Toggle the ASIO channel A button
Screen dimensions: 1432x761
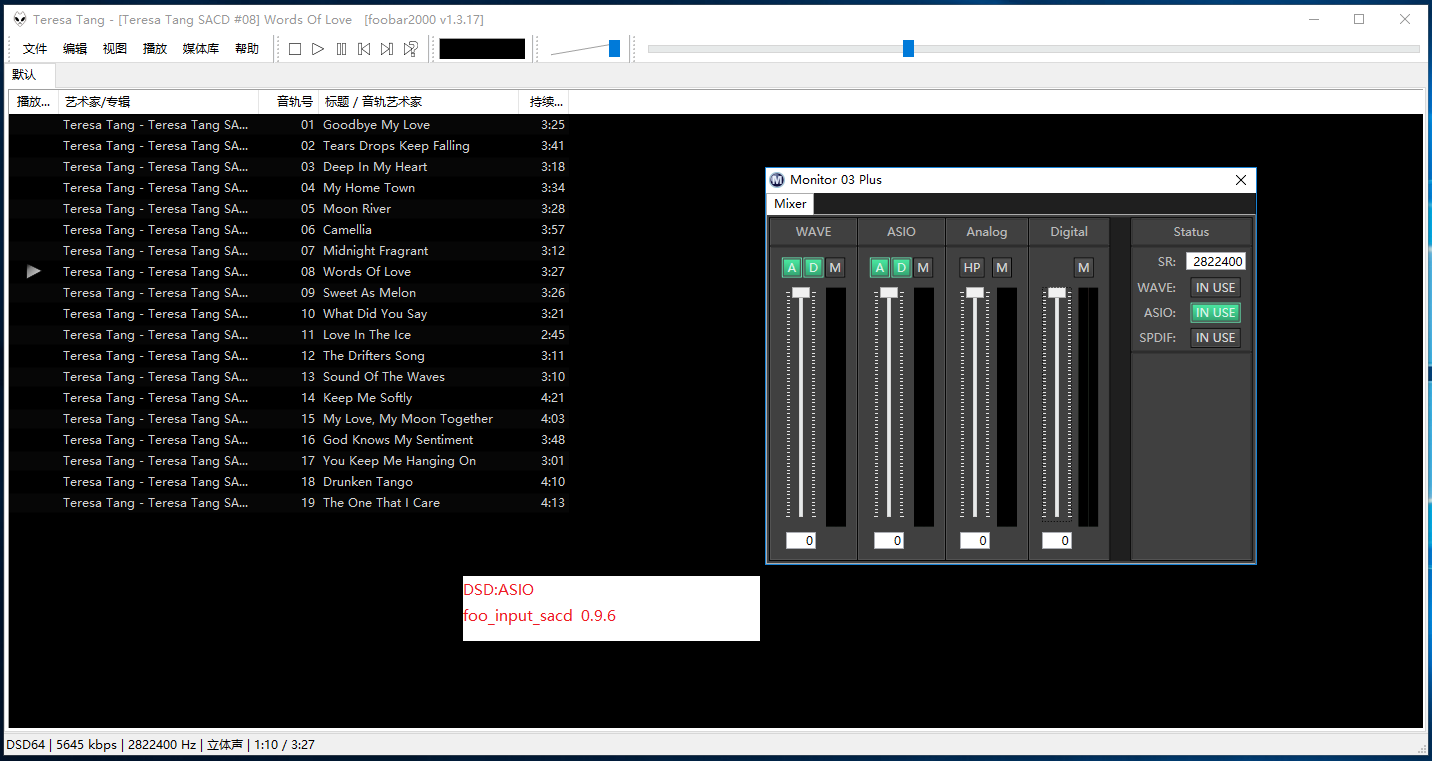879,267
